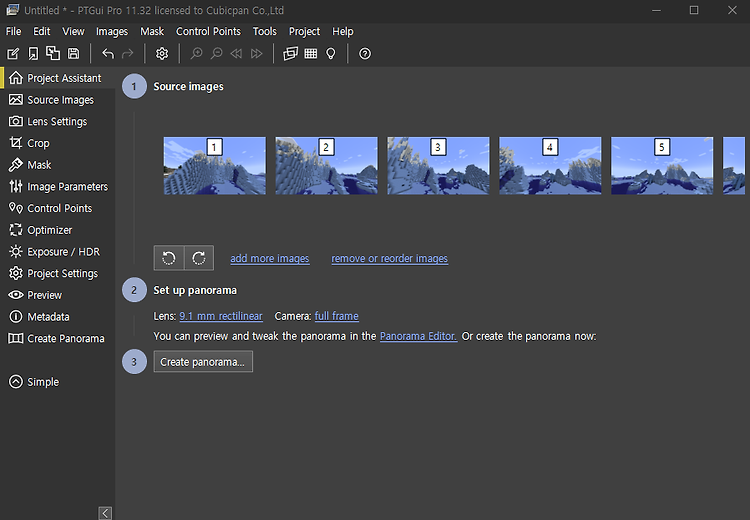Open the Edit menu
Image resolution: width=750 pixels, height=520 pixels.
click(x=42, y=32)
